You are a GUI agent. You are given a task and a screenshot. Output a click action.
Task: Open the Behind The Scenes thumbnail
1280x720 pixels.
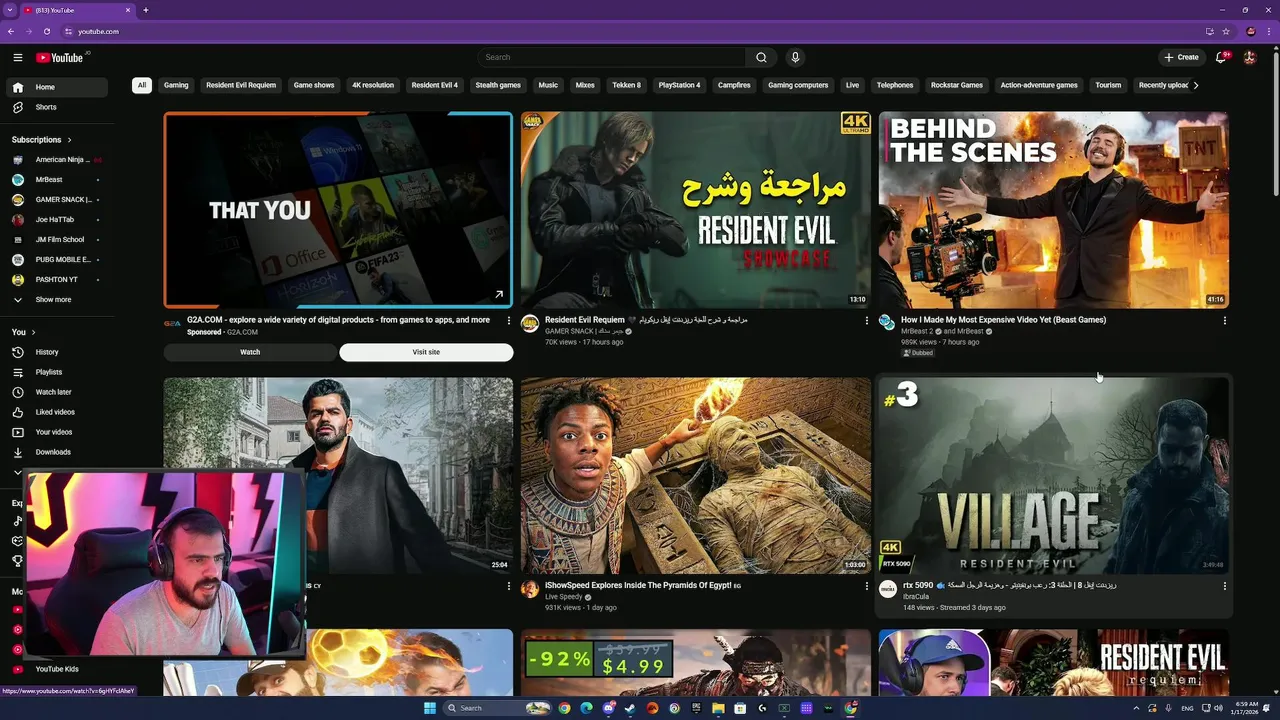point(1054,210)
